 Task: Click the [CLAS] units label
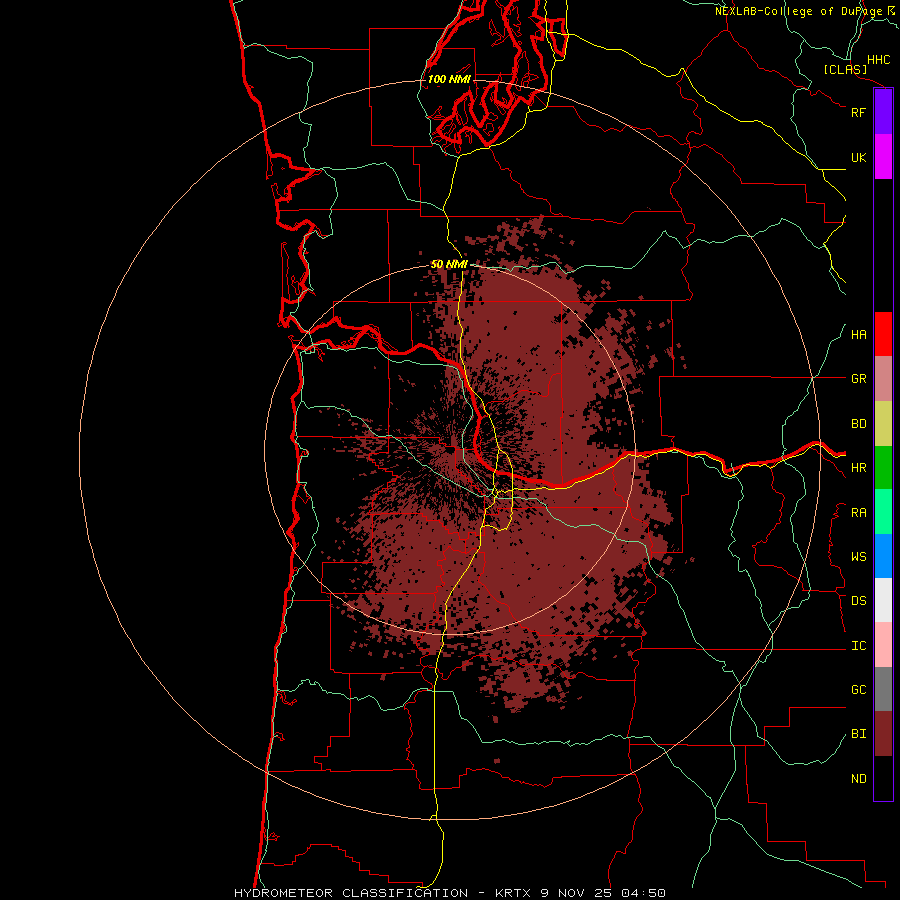coord(845,70)
